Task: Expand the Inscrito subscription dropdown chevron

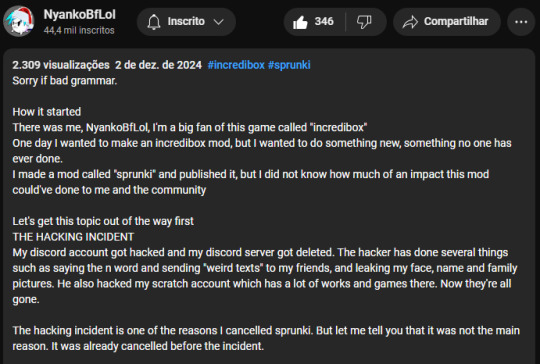Action: [219, 22]
